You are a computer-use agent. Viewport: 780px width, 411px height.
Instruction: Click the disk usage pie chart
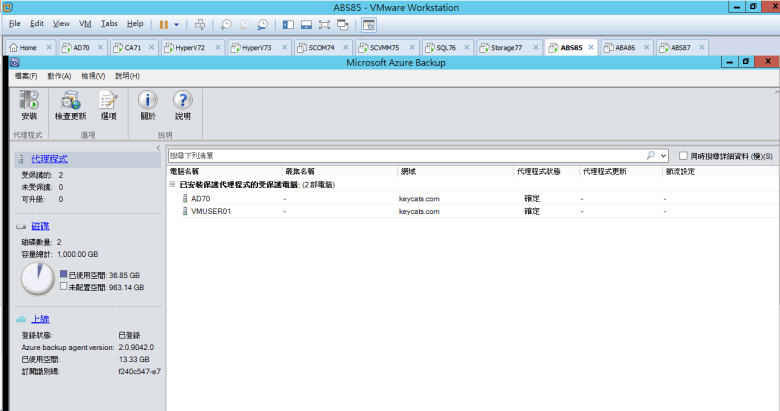click(x=38, y=279)
